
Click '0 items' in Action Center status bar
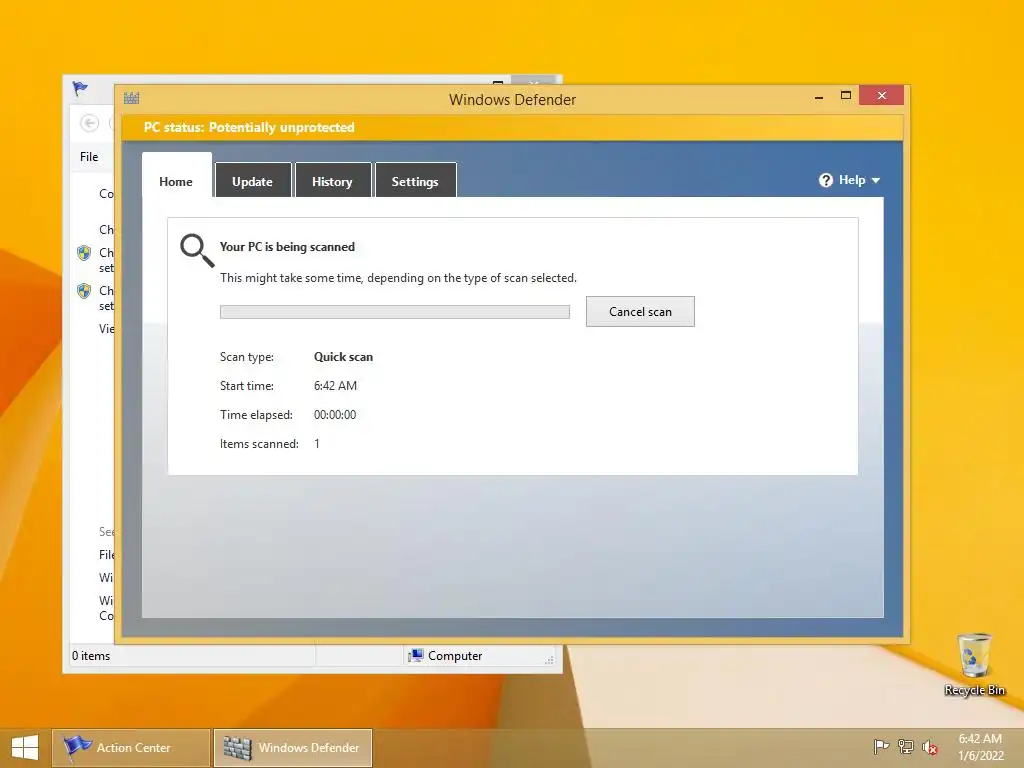pyautogui.click(x=91, y=656)
